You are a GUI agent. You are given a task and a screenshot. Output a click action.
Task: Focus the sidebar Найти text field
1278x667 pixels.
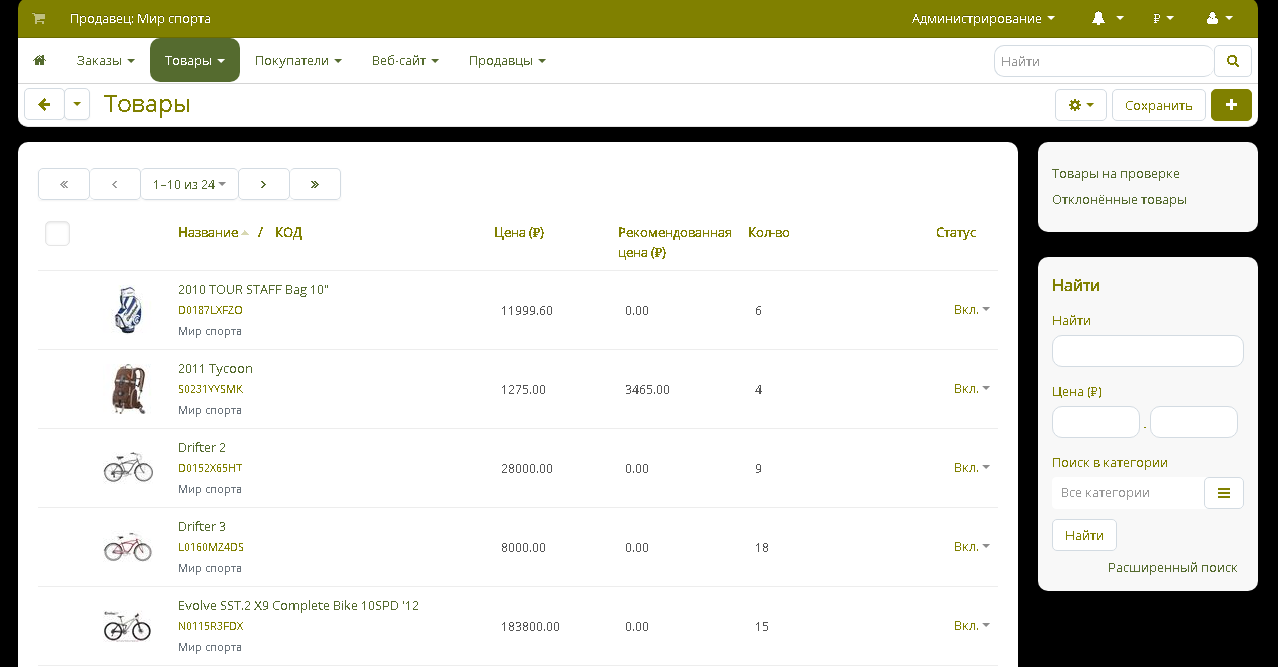pyautogui.click(x=1147, y=351)
